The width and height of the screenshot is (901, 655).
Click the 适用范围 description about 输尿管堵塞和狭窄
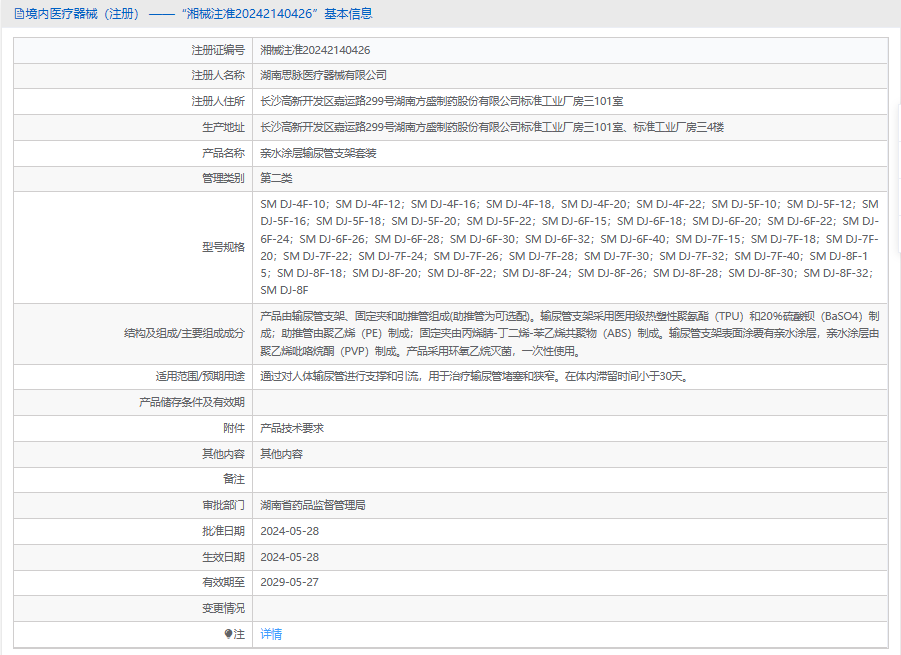pos(475,376)
